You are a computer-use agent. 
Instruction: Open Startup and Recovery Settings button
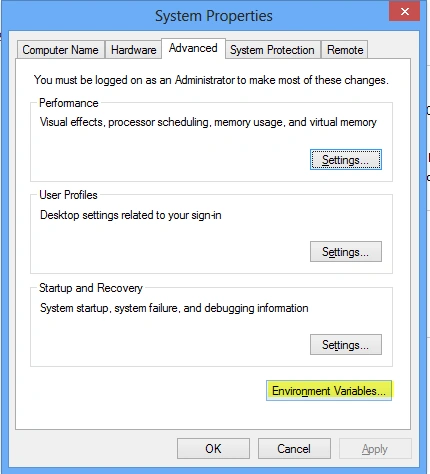346,345
